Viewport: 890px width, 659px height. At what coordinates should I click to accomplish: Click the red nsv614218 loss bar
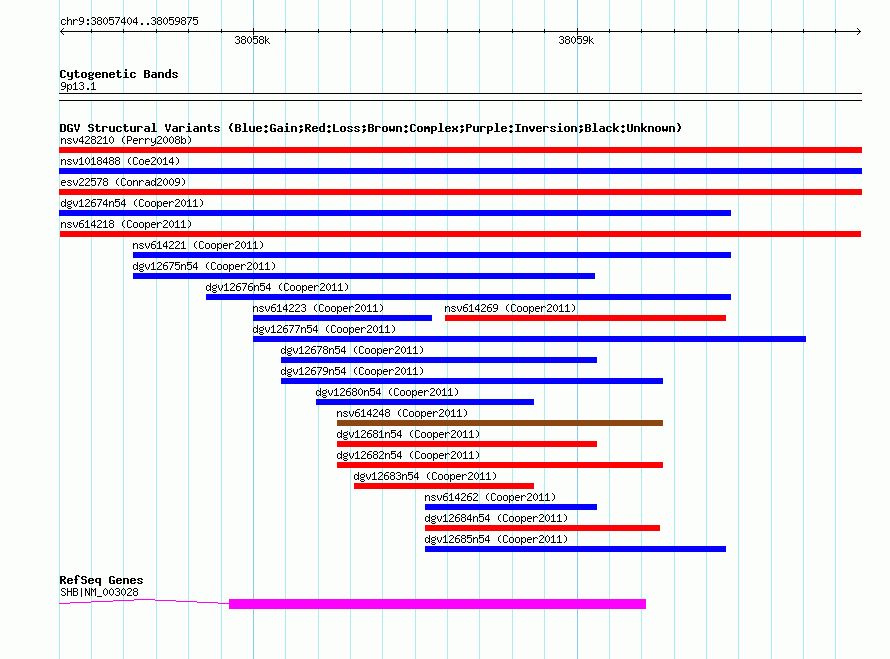[460, 234]
